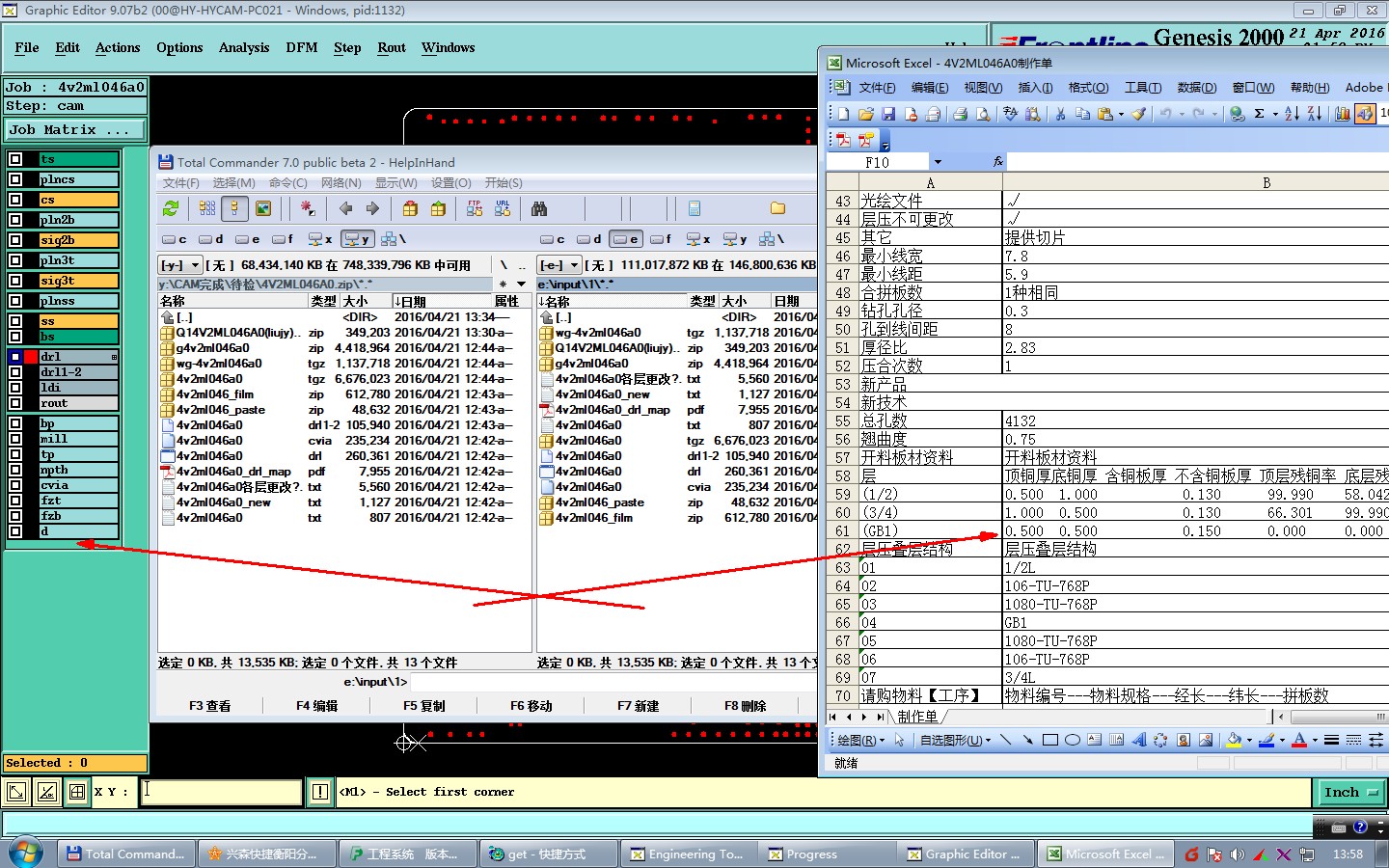Open the Analysis menu in Graphic Editor
The image size is (1389, 868).
pos(244,47)
